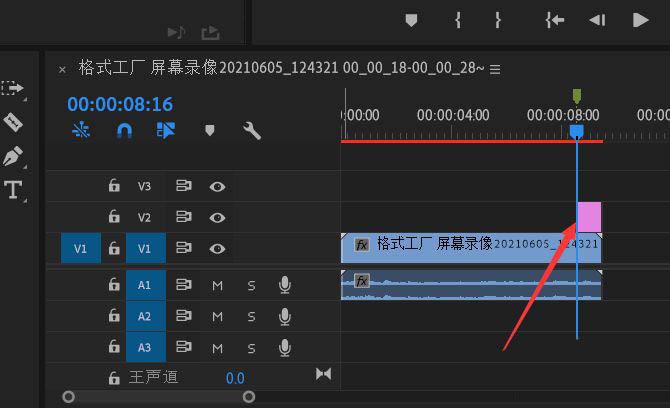Hide V3 track output with eye icon
This screenshot has width=670, height=408.
click(217, 186)
